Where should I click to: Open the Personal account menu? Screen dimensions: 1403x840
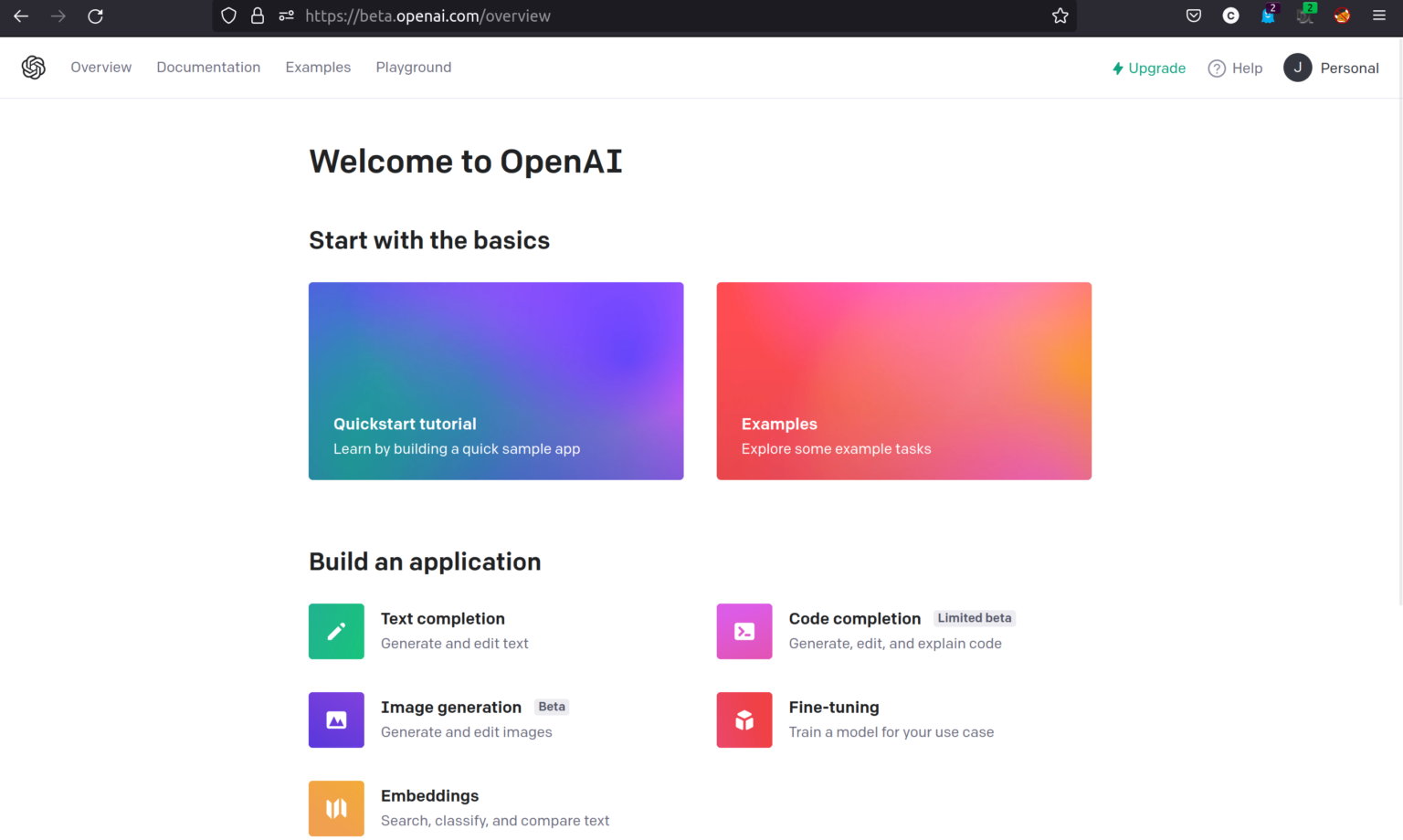click(1331, 68)
